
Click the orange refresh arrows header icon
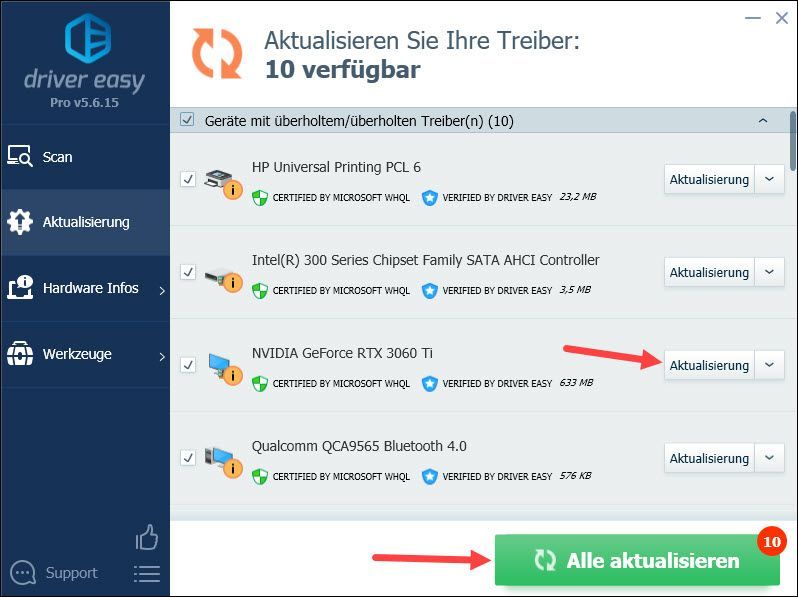[217, 54]
